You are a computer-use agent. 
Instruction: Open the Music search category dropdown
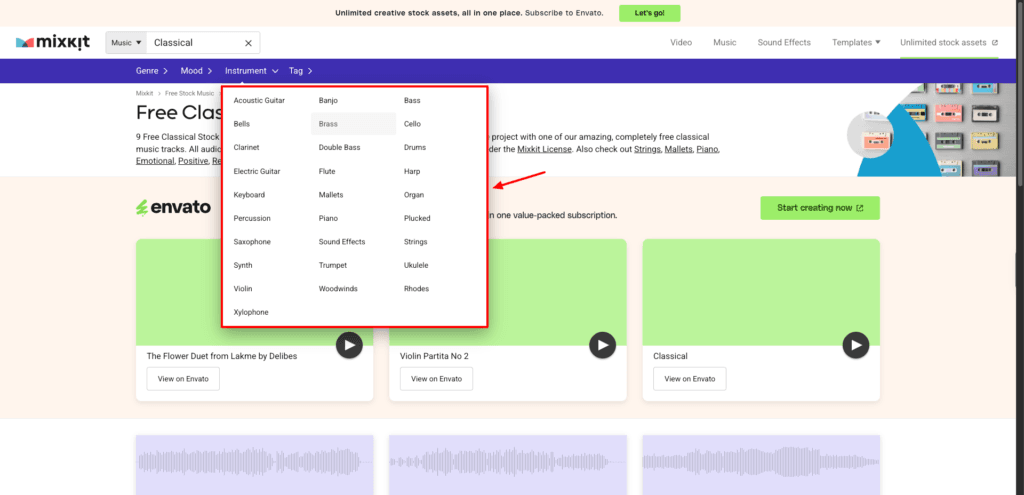pyautogui.click(x=126, y=42)
